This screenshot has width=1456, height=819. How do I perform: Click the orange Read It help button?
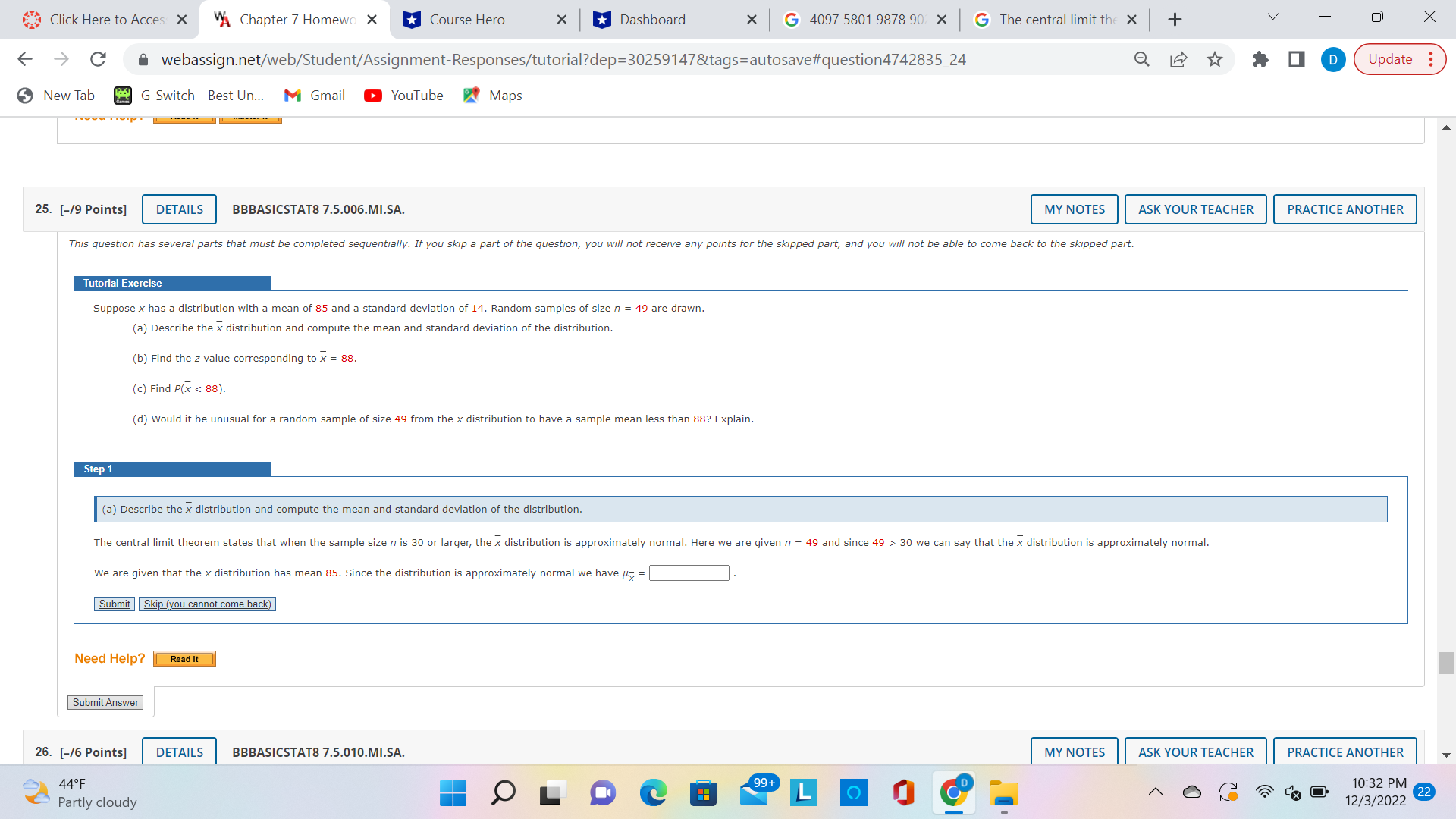pyautogui.click(x=184, y=659)
